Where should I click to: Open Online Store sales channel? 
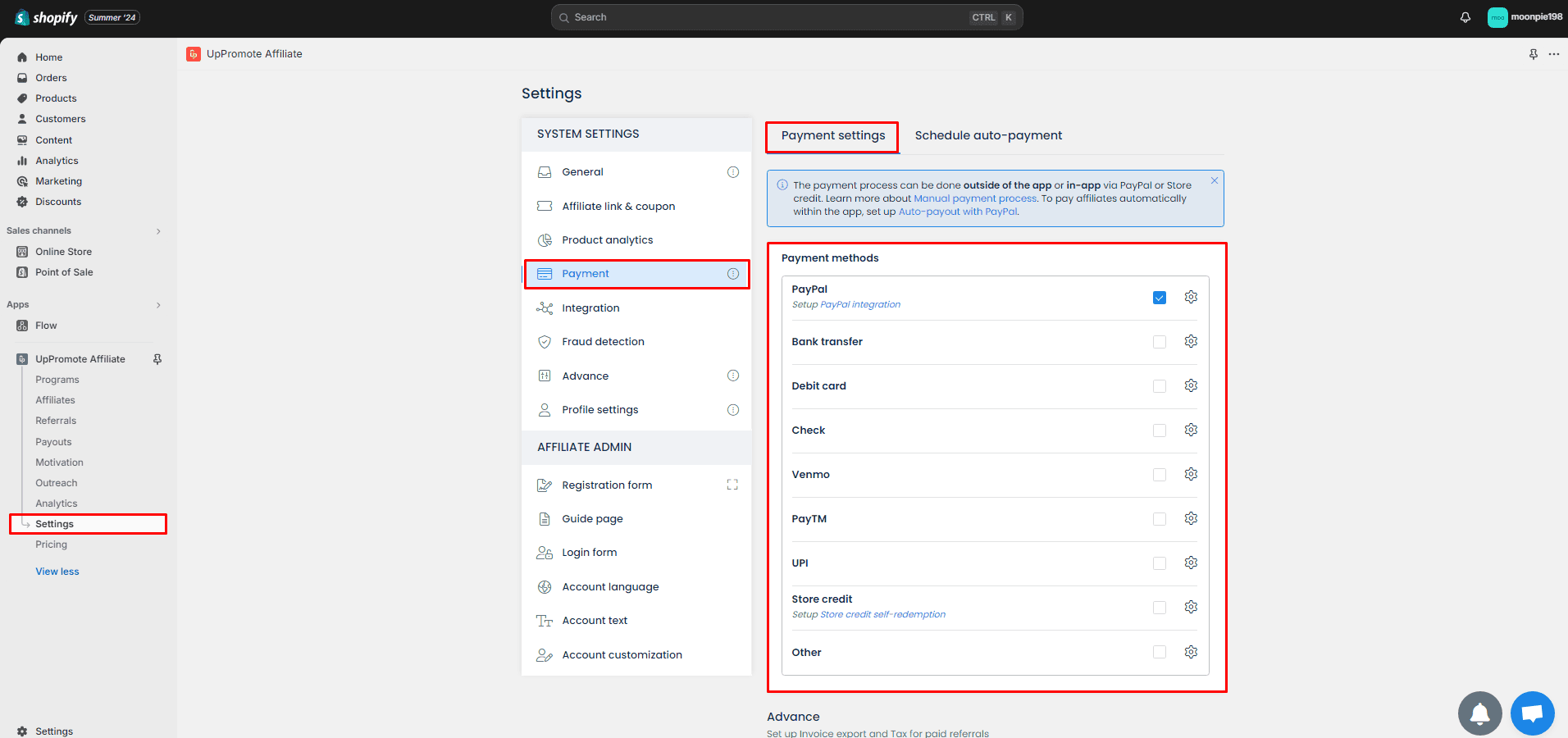(x=63, y=252)
